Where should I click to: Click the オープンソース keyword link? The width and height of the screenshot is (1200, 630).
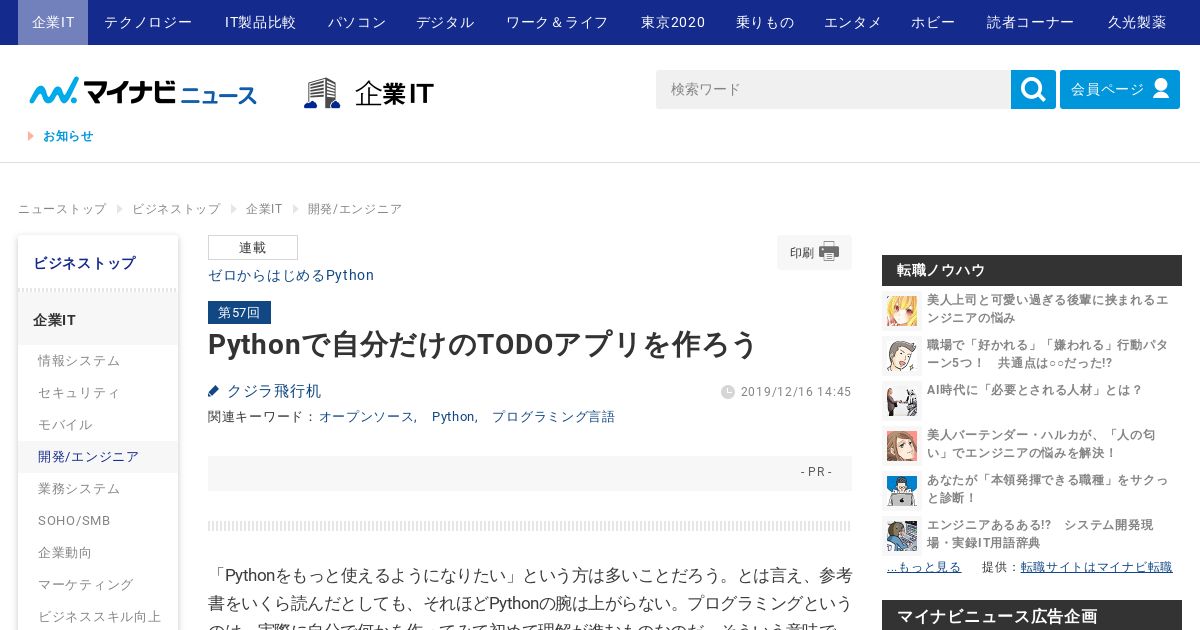[x=366, y=416]
